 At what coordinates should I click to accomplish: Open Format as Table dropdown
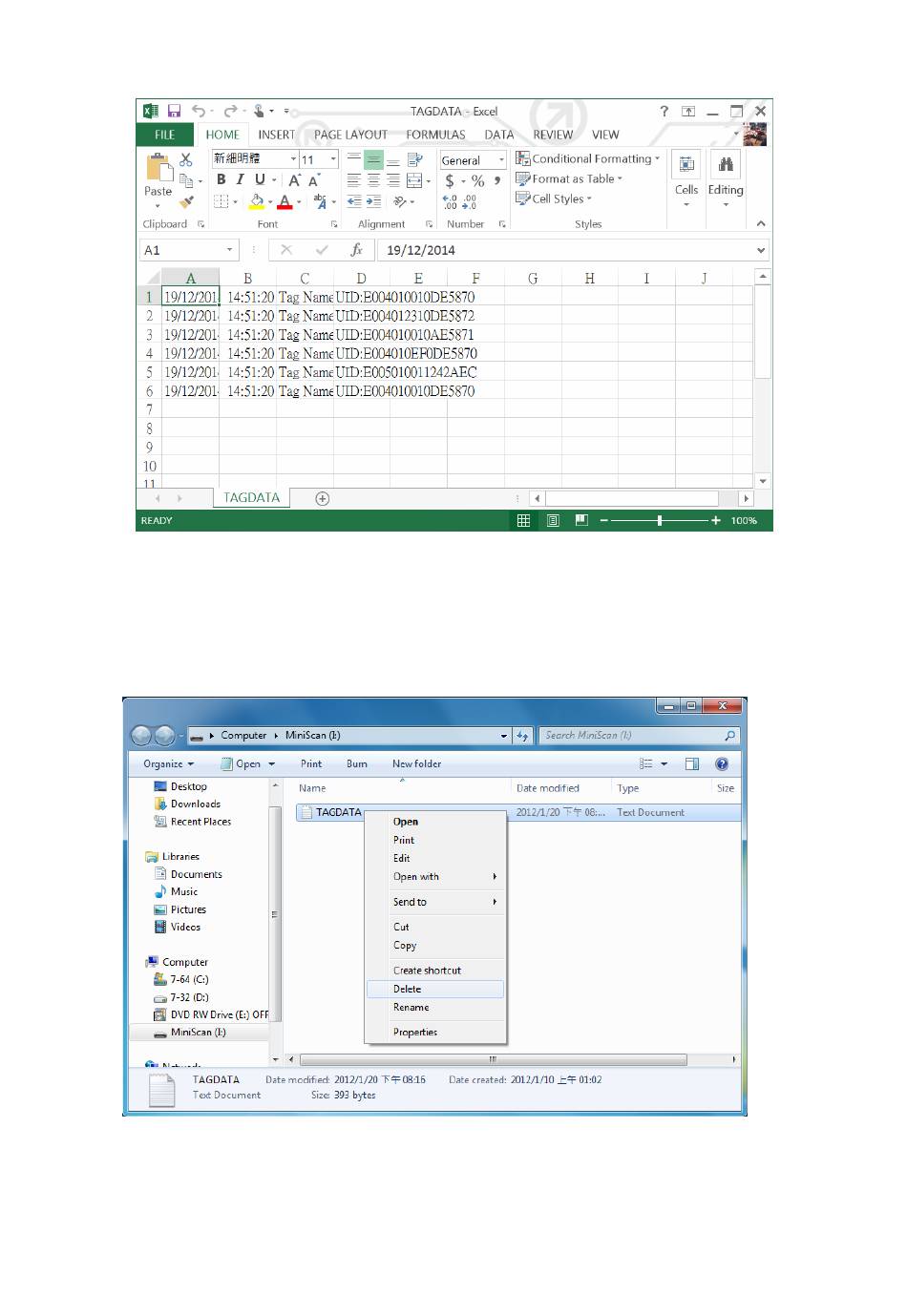point(569,178)
